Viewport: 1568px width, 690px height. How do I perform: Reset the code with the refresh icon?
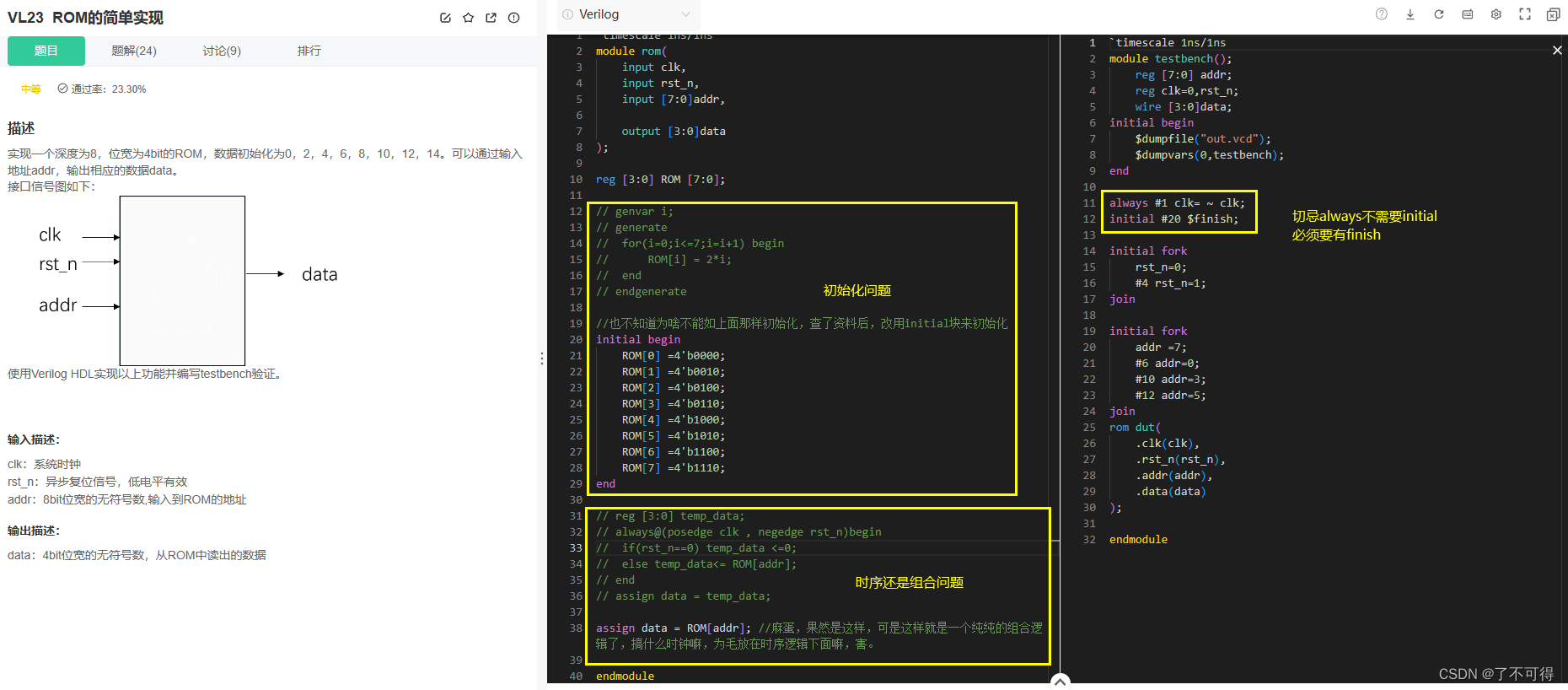1438,14
